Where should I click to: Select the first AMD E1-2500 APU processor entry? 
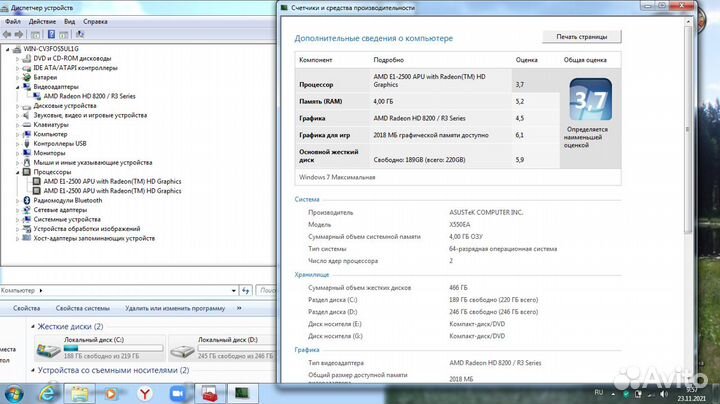[x=112, y=181]
